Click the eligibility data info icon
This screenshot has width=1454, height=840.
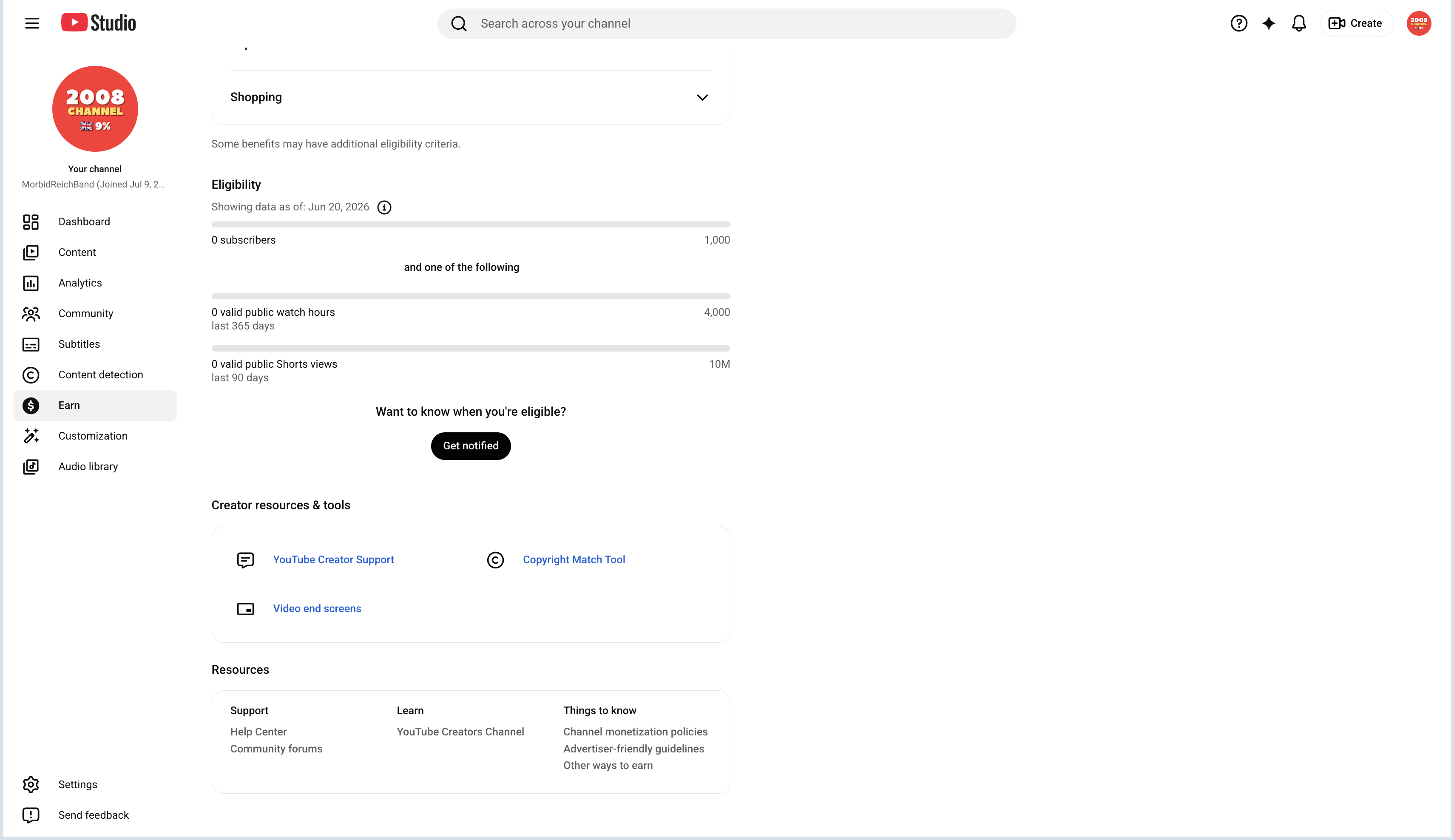coord(383,207)
